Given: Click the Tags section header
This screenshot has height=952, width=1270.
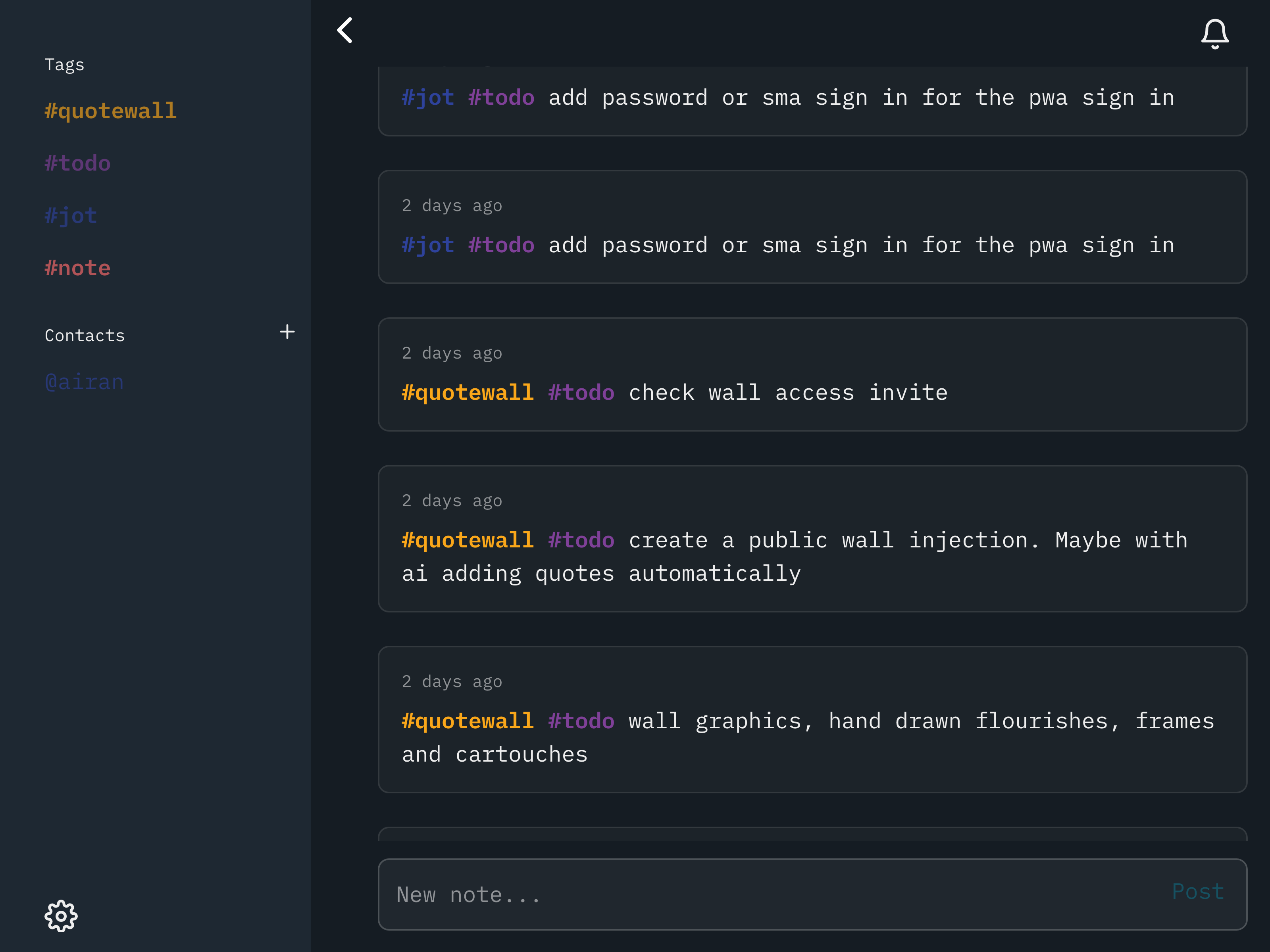Looking at the screenshot, I should [x=64, y=65].
